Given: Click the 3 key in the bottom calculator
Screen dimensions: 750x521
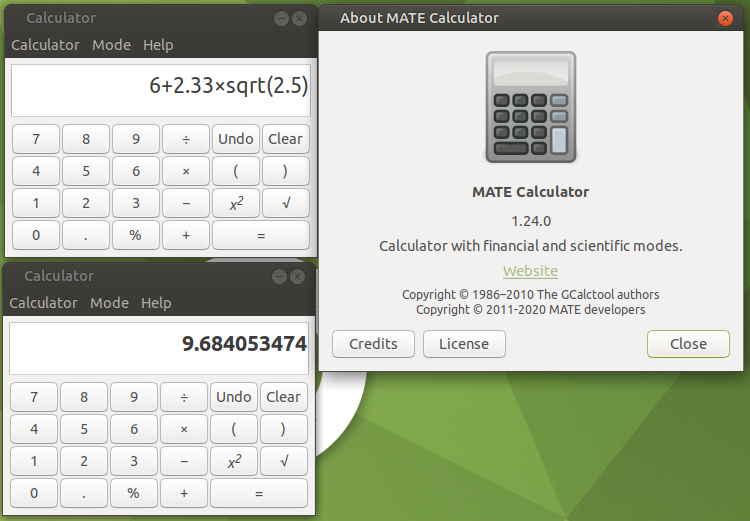Looking at the screenshot, I should pyautogui.click(x=134, y=461).
